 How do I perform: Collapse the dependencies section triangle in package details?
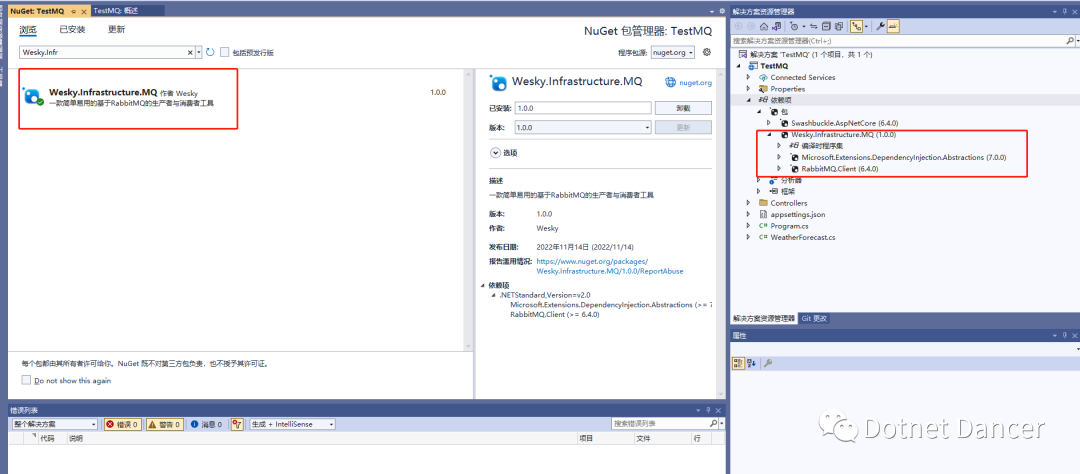tap(483, 285)
